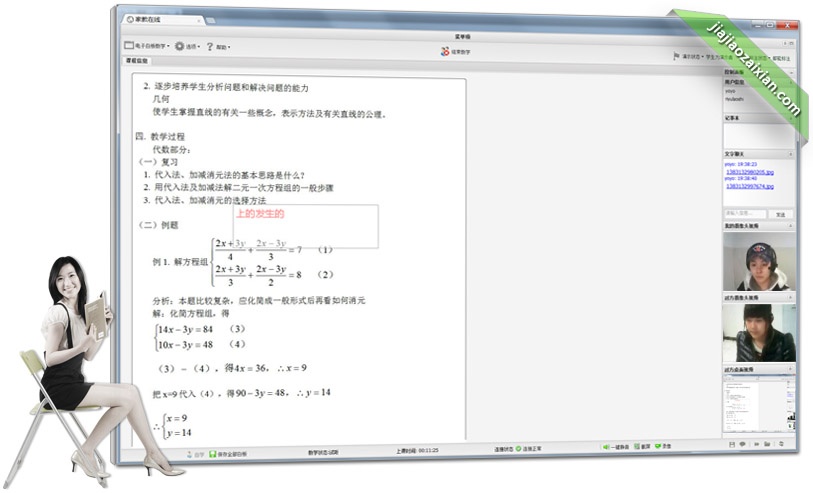Image resolution: width=813 pixels, height=493 pixels.
Task: Click the green connection status icon
Action: coord(518,448)
